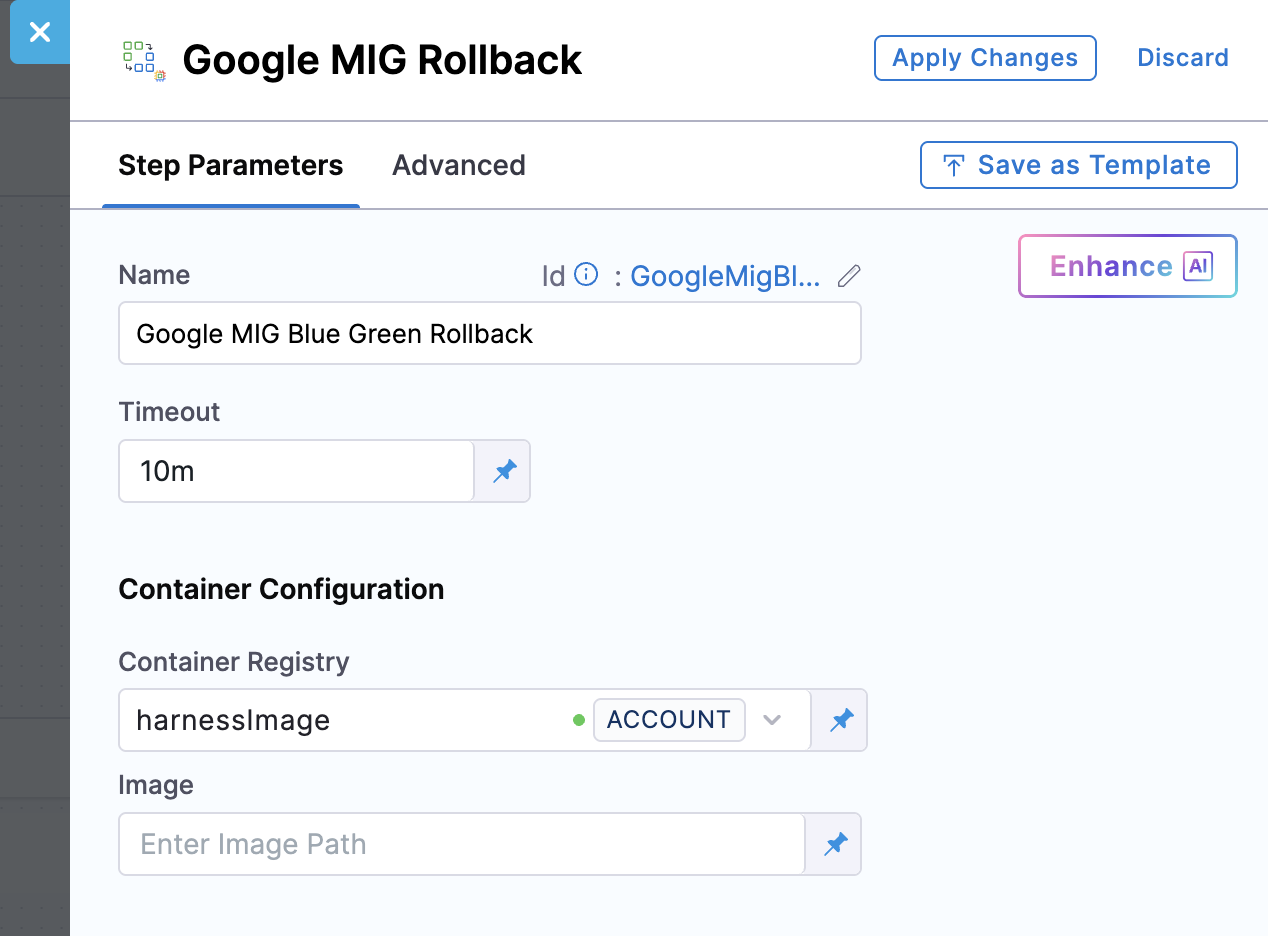Open the Advanced tab
Viewport: 1268px width, 936px height.
click(x=458, y=165)
